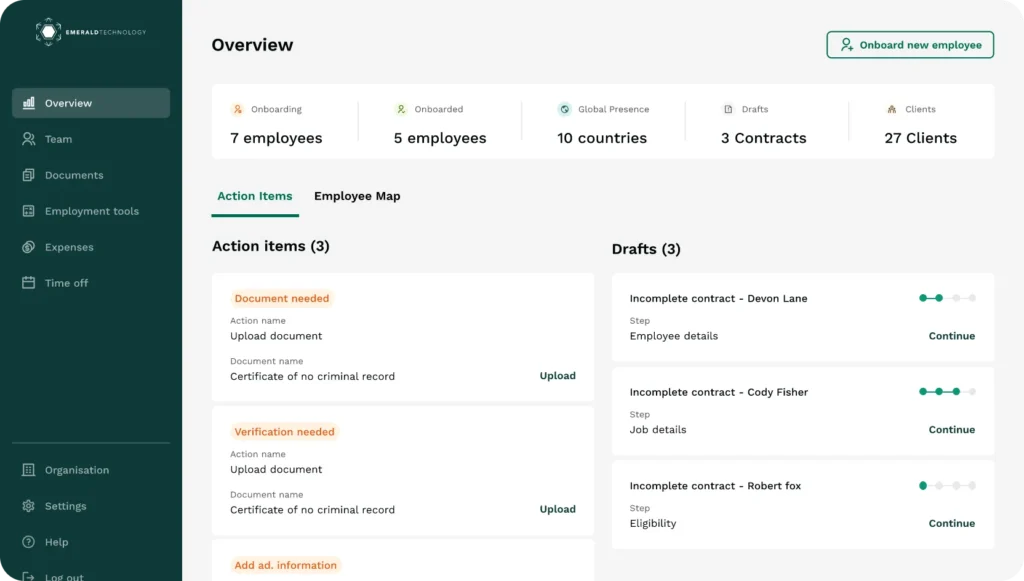Click the Job details step text
Image resolution: width=1024 pixels, height=581 pixels.
(x=658, y=430)
